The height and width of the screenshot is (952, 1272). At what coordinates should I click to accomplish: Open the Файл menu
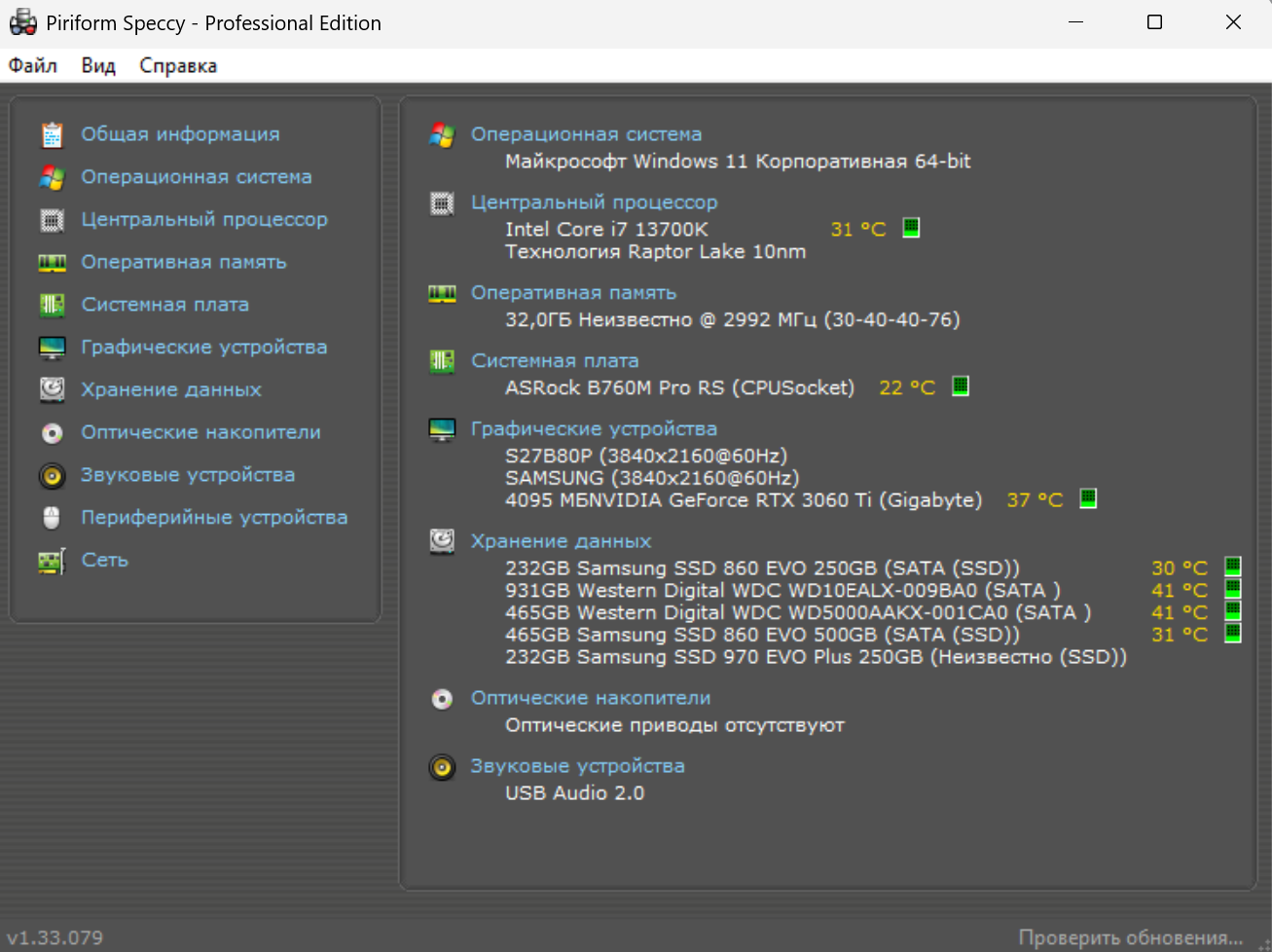[x=33, y=65]
